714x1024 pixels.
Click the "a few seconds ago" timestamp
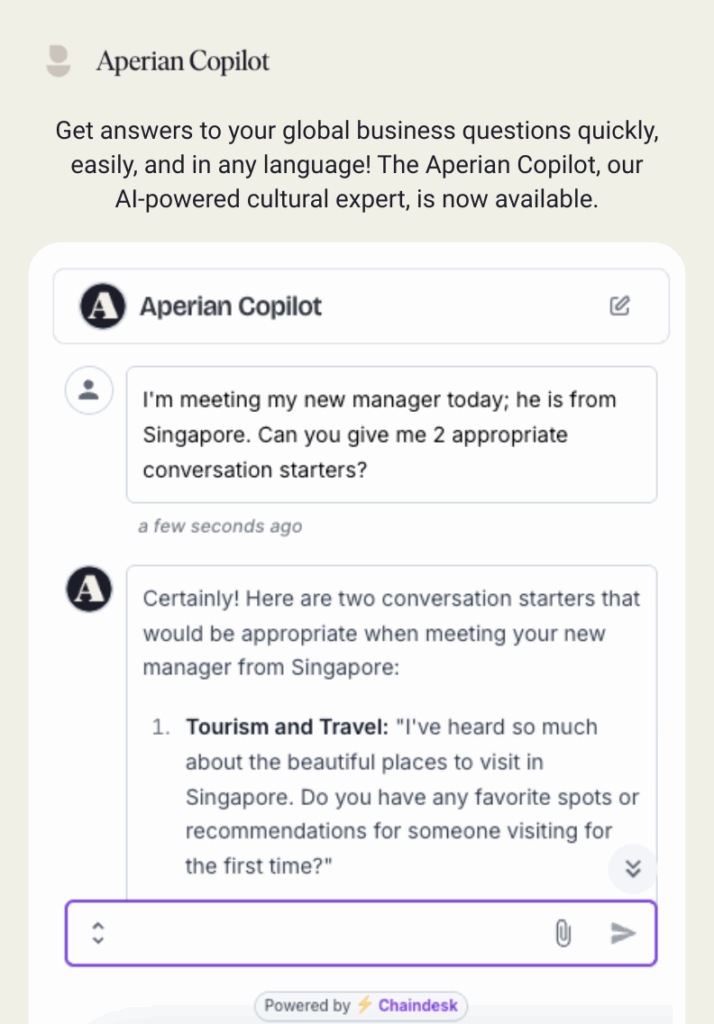(219, 526)
